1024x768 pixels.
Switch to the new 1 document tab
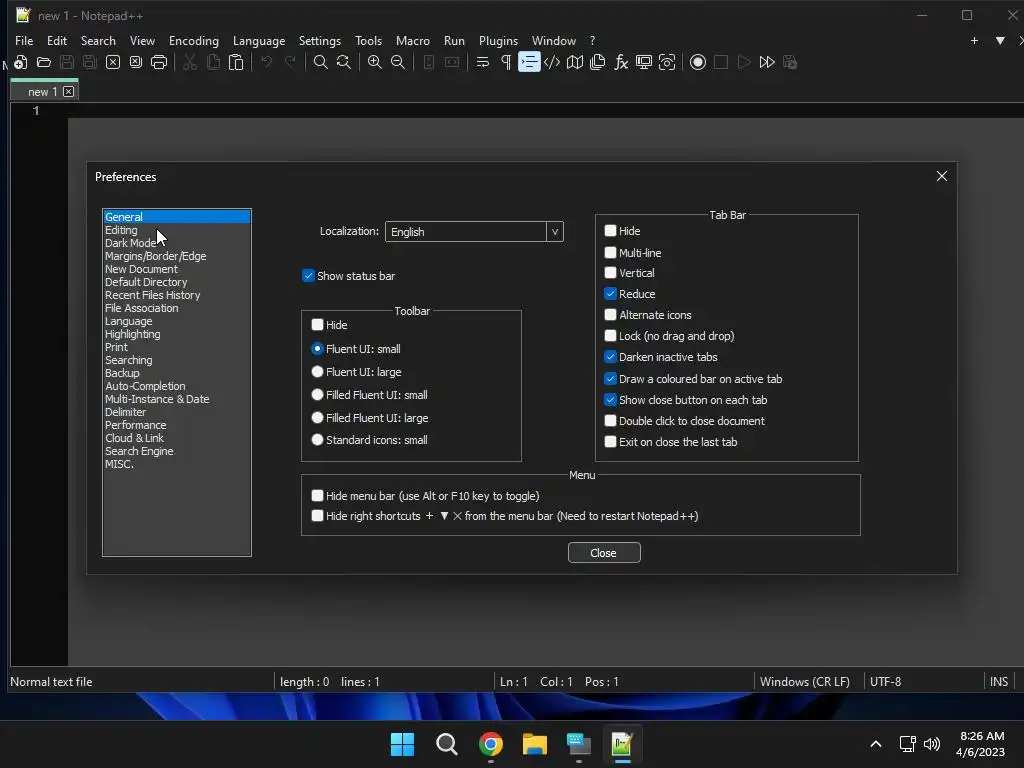click(x=42, y=91)
